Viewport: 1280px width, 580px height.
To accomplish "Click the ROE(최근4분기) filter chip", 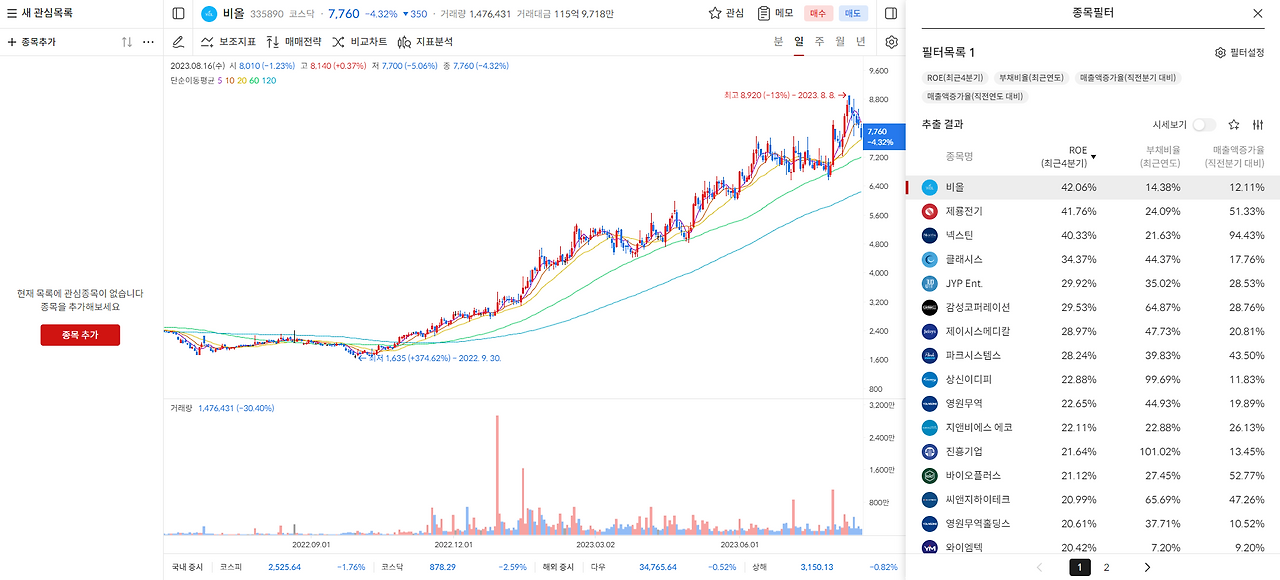I will [954, 77].
